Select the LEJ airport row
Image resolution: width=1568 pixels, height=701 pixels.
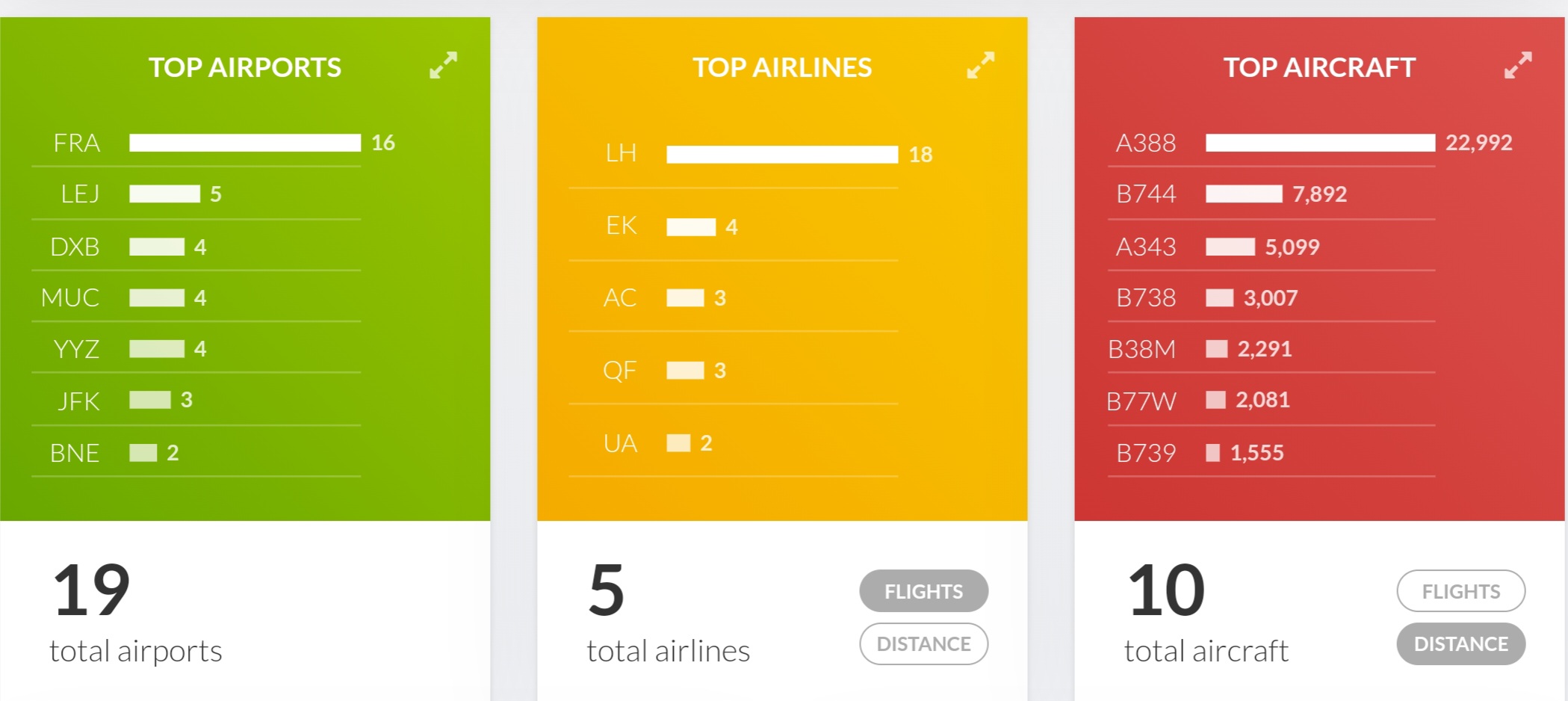pos(196,194)
